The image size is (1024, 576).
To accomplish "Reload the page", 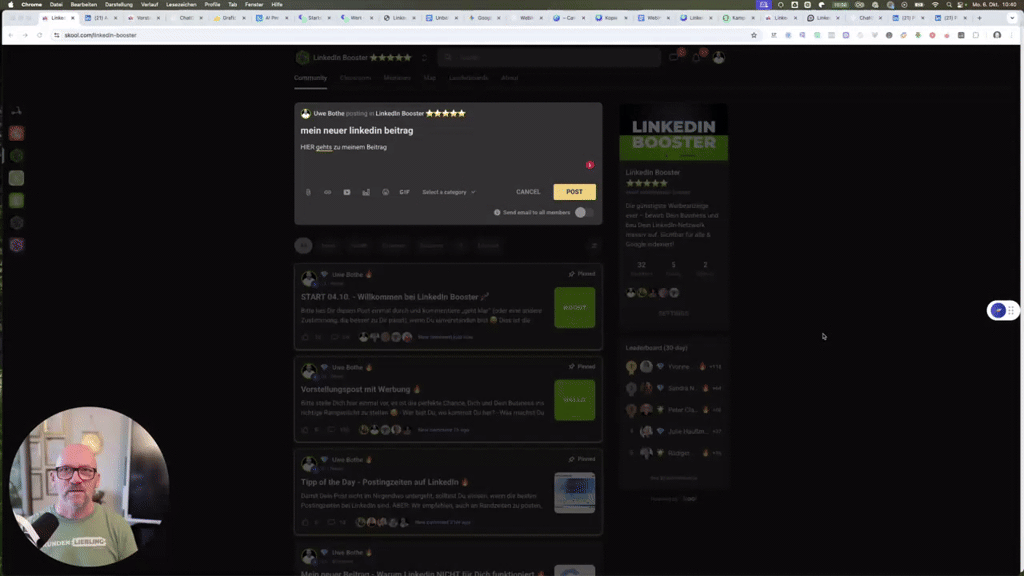I will pyautogui.click(x=40, y=35).
